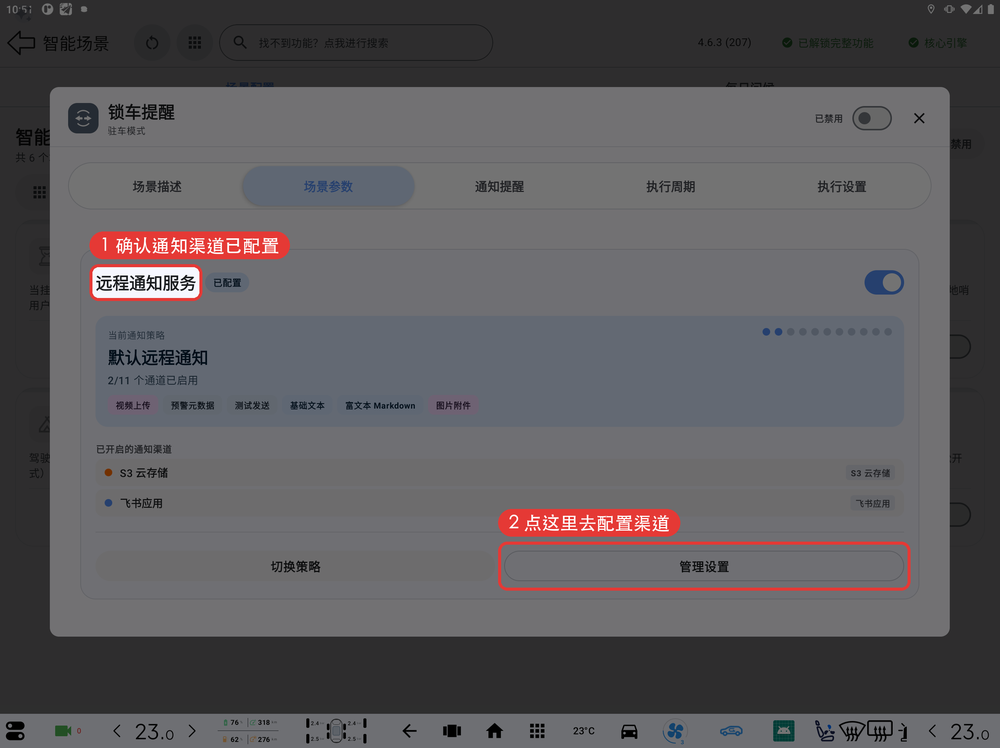Go back with the 智能场景 arrow
This screenshot has height=748, width=1000.
[21, 43]
